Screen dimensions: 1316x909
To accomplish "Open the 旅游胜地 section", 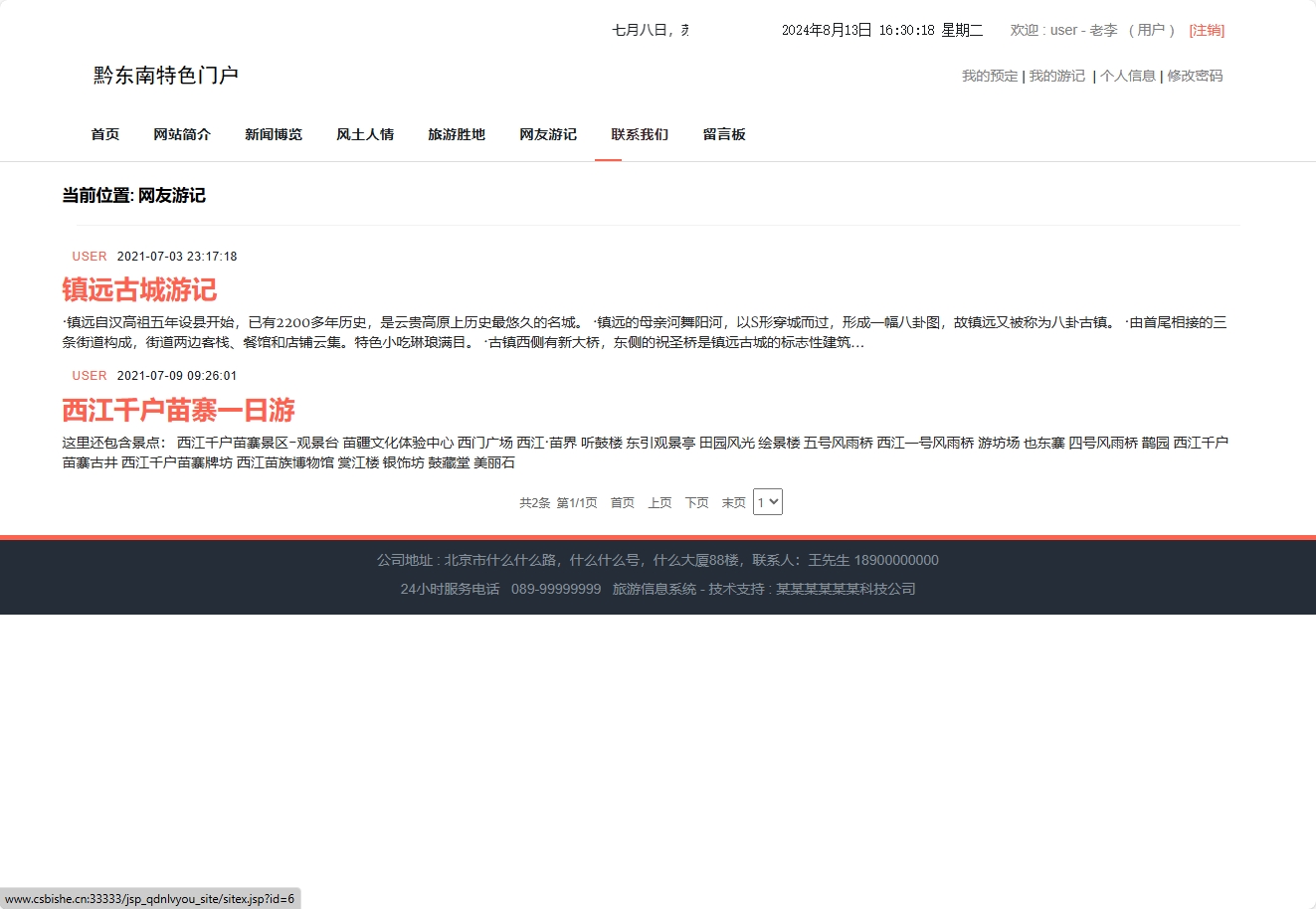I will [457, 134].
